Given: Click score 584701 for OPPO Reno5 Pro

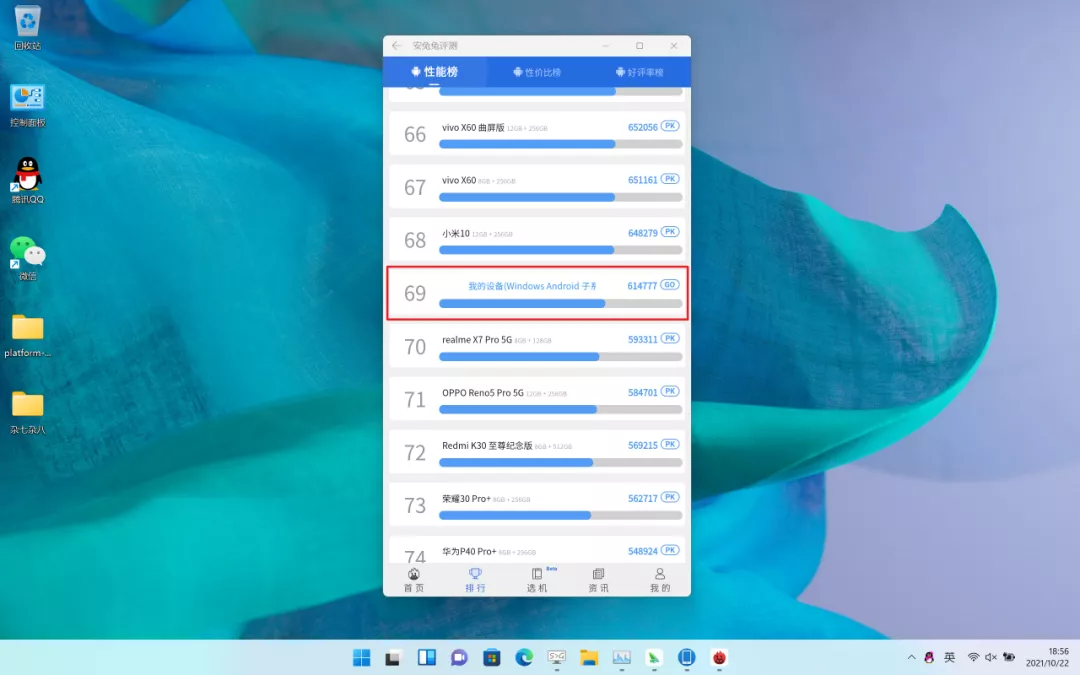Looking at the screenshot, I should (x=643, y=393).
